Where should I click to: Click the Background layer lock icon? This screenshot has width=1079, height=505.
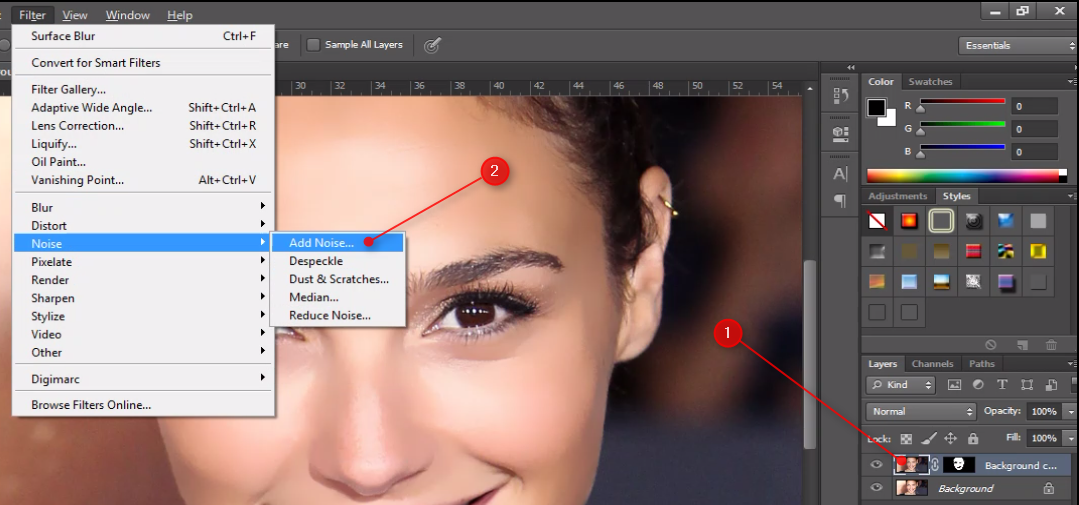(x=1049, y=488)
